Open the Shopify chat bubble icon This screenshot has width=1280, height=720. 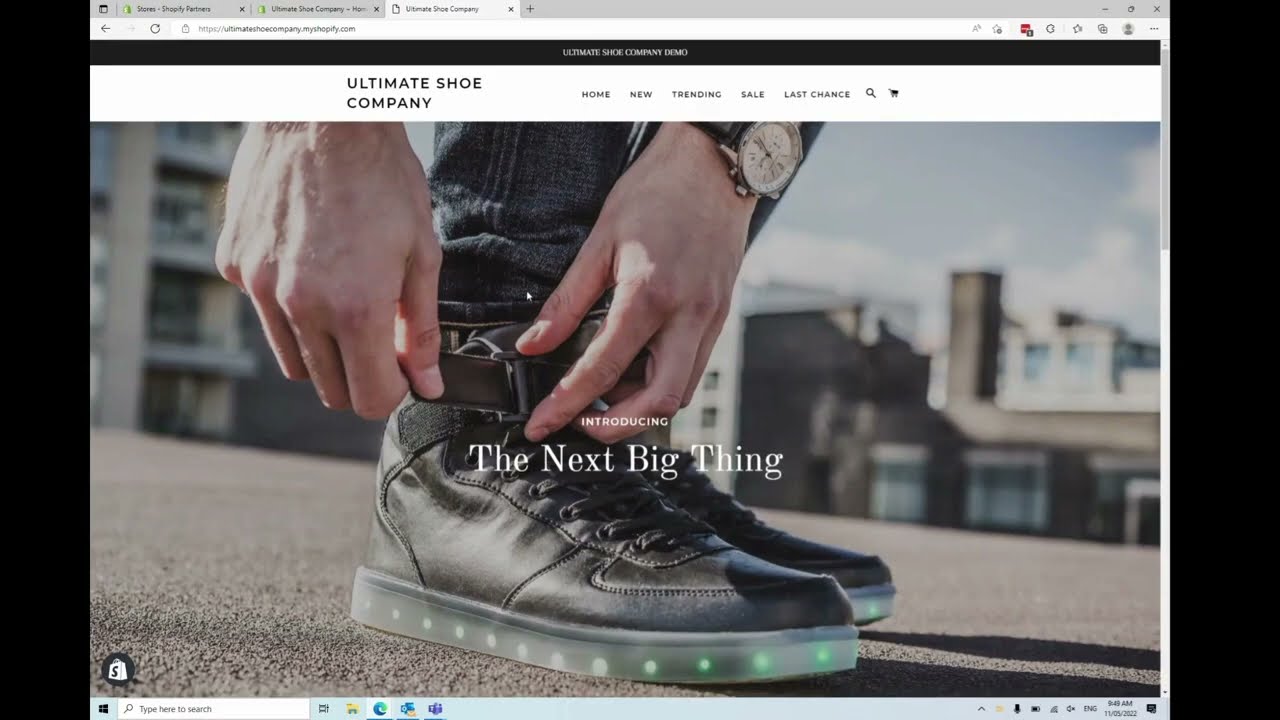click(117, 670)
